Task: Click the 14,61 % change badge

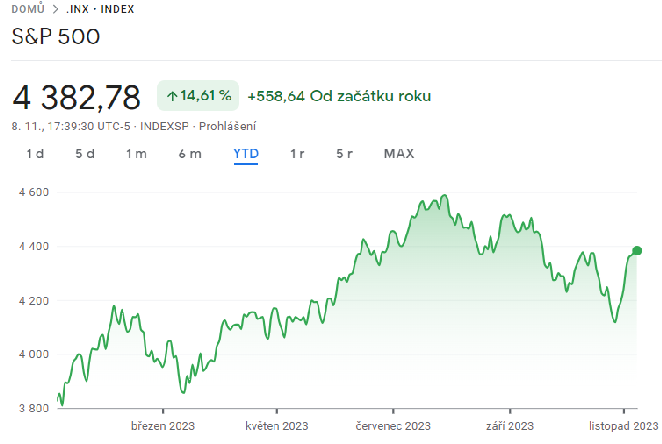Action: (198, 96)
